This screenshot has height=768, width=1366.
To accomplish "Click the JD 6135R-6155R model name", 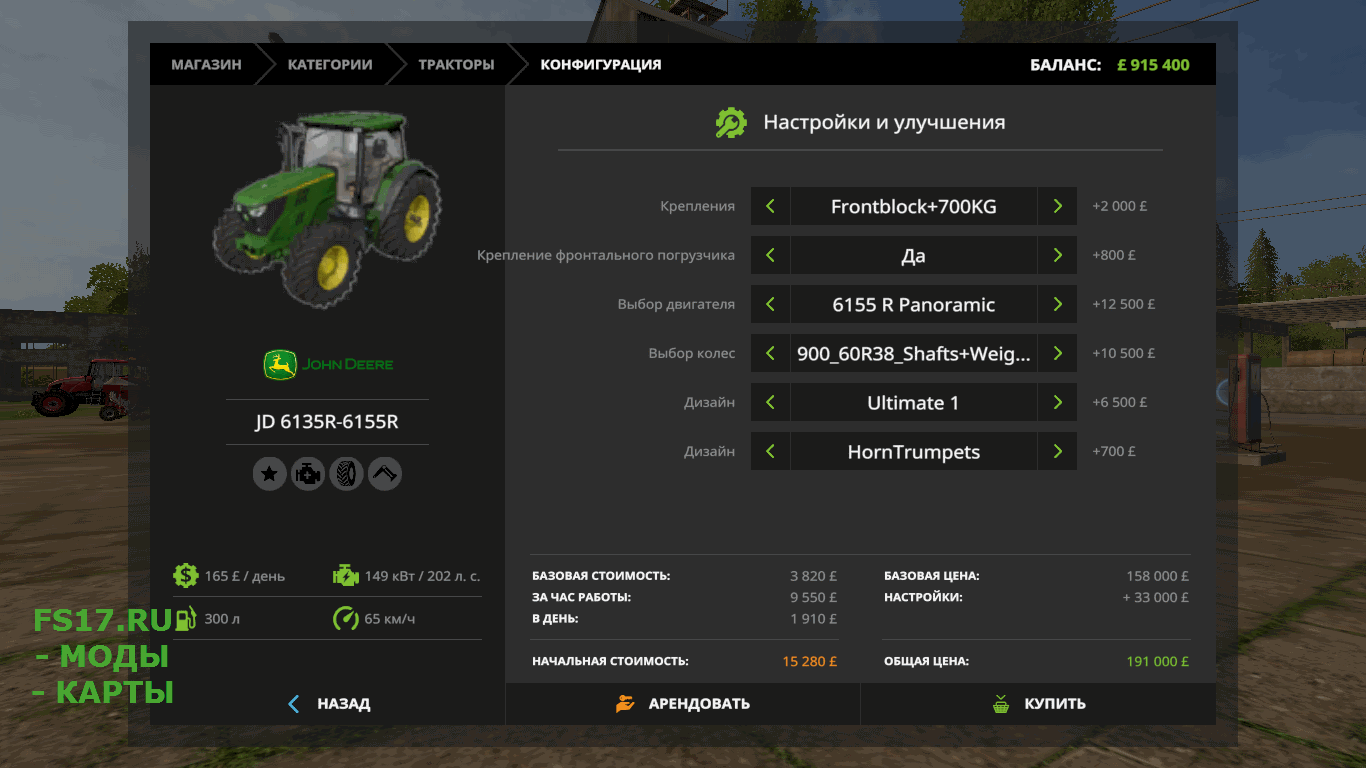I will point(327,422).
